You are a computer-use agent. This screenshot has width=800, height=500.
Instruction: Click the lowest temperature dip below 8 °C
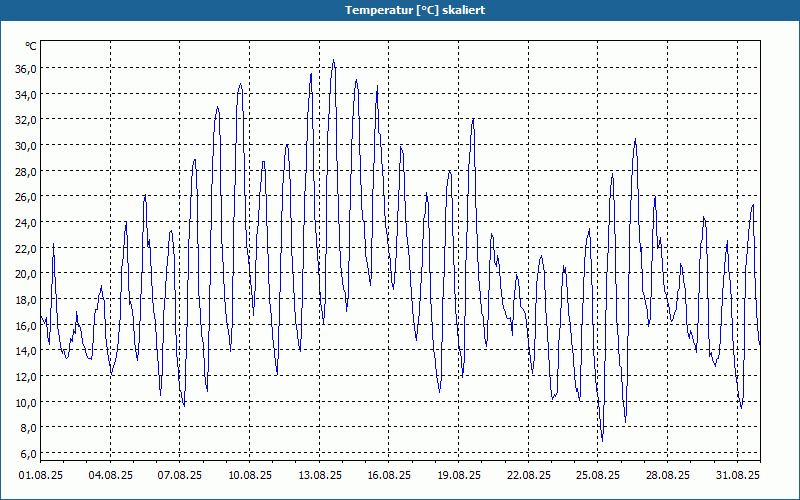(603, 440)
